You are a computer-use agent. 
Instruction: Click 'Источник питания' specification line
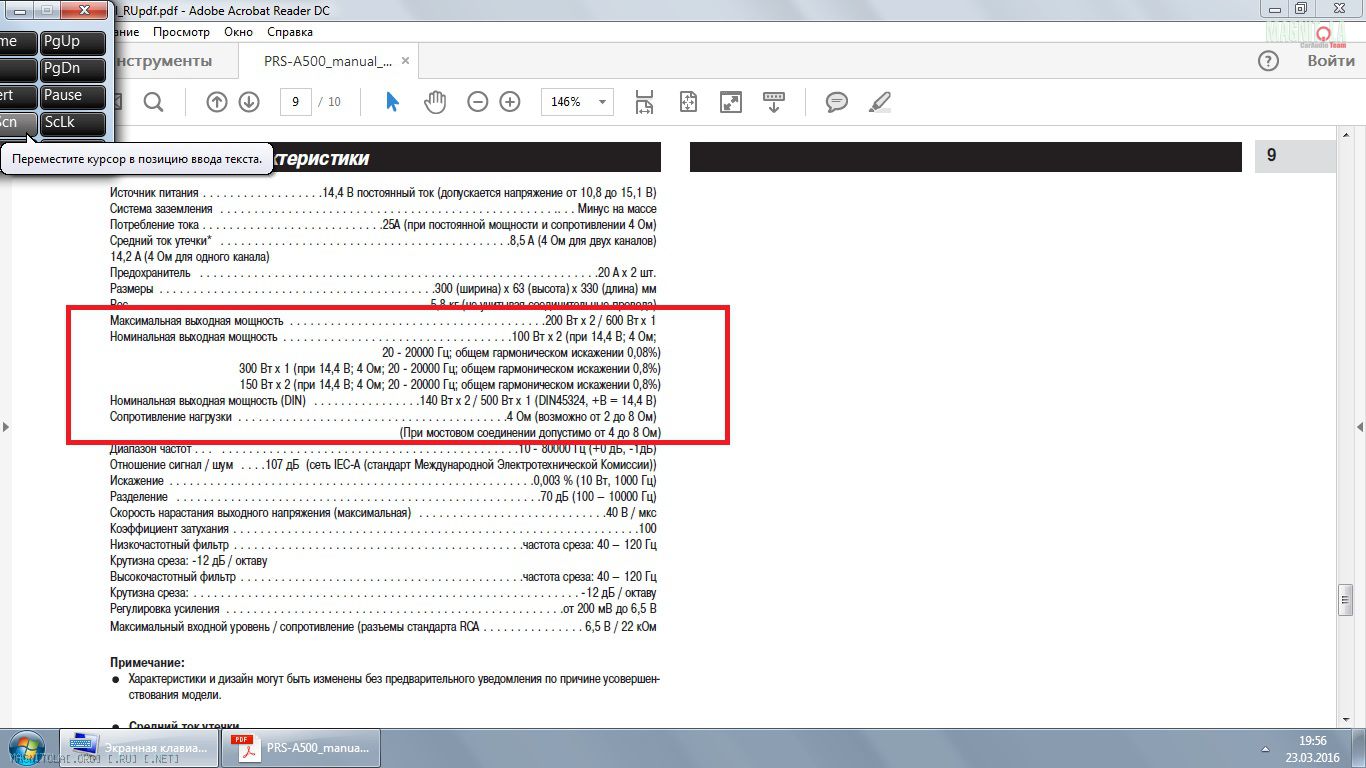[x=383, y=193]
